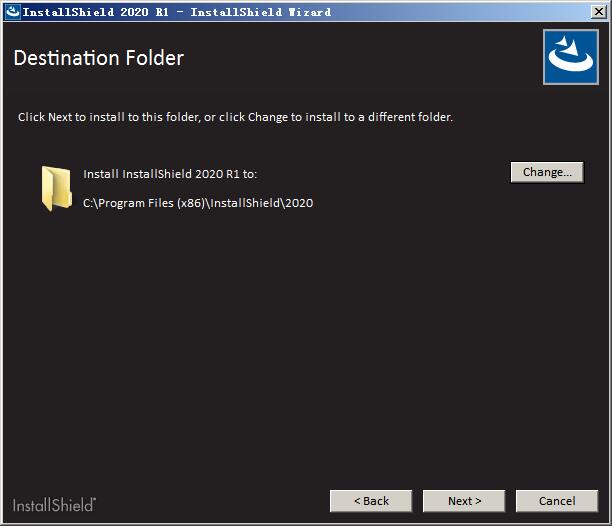
Task: Select the install path C:\Program Files (x86)\InstallShield\2020
Action: click(198, 203)
